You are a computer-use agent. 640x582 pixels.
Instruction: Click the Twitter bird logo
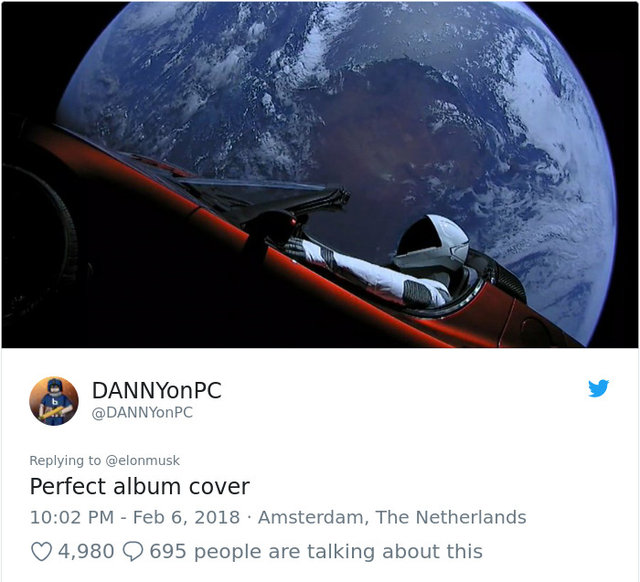pyautogui.click(x=598, y=388)
